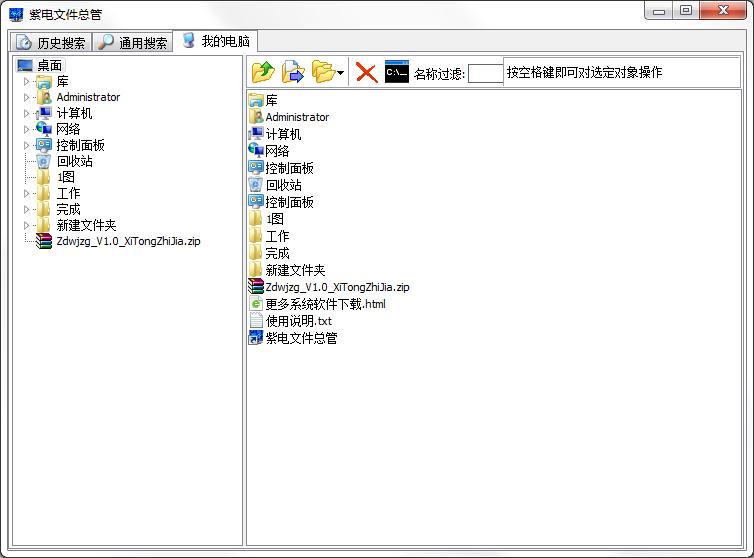
Task: Click the go-up-folder green arrow icon
Action: [263, 73]
